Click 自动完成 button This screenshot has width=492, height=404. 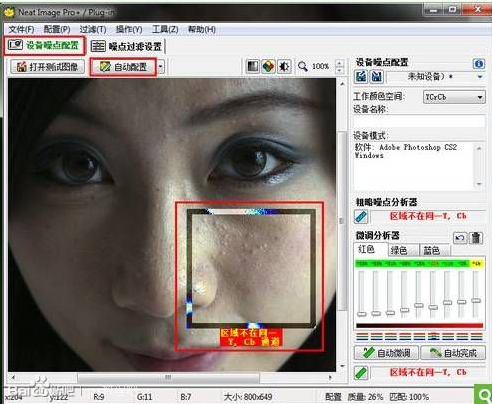[x=453, y=353]
